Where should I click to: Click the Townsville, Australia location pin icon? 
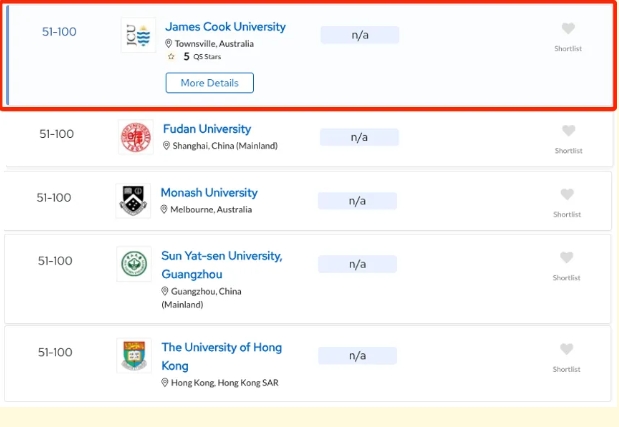pos(168,43)
